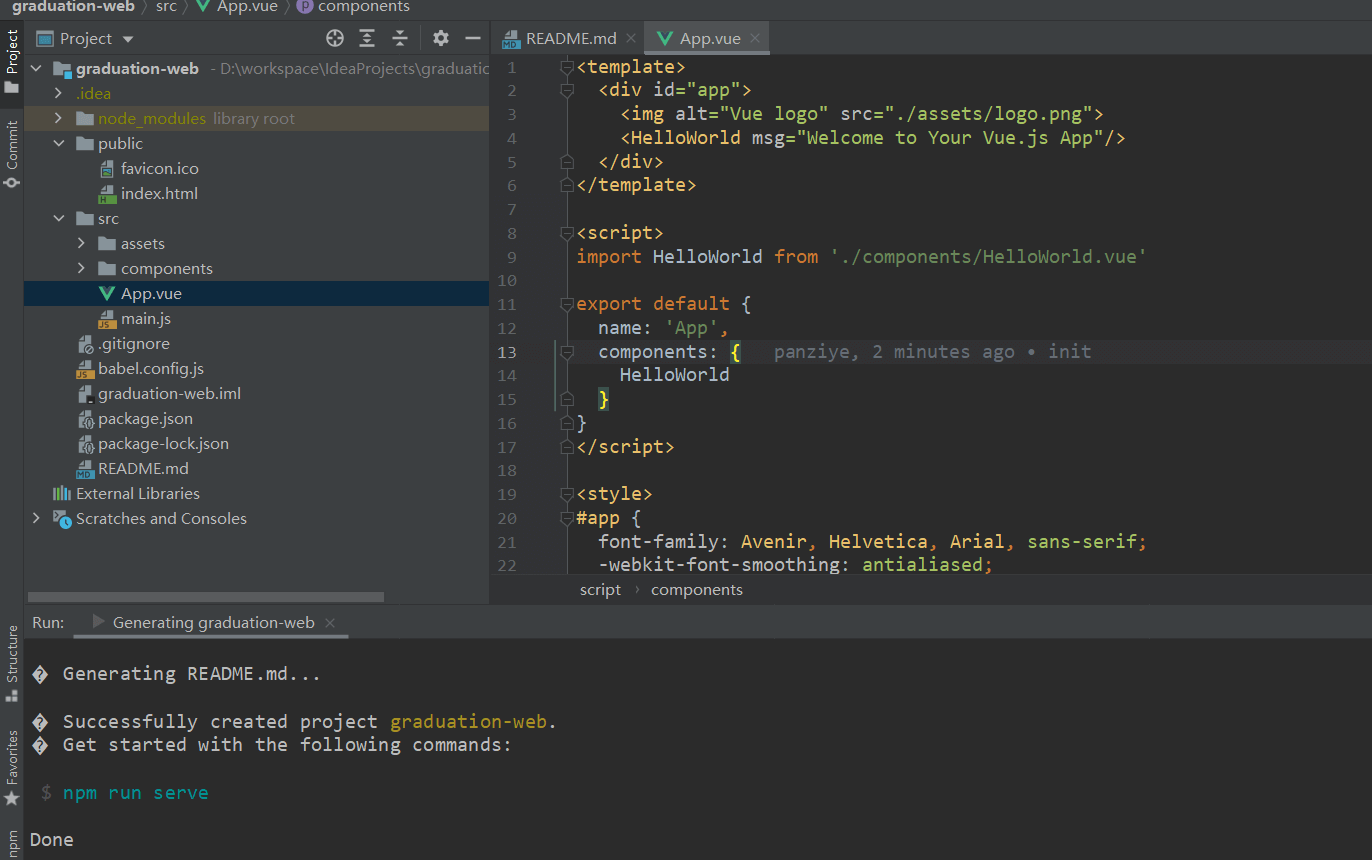
Task: Fold the #app rule at line 20
Action: tap(567, 518)
